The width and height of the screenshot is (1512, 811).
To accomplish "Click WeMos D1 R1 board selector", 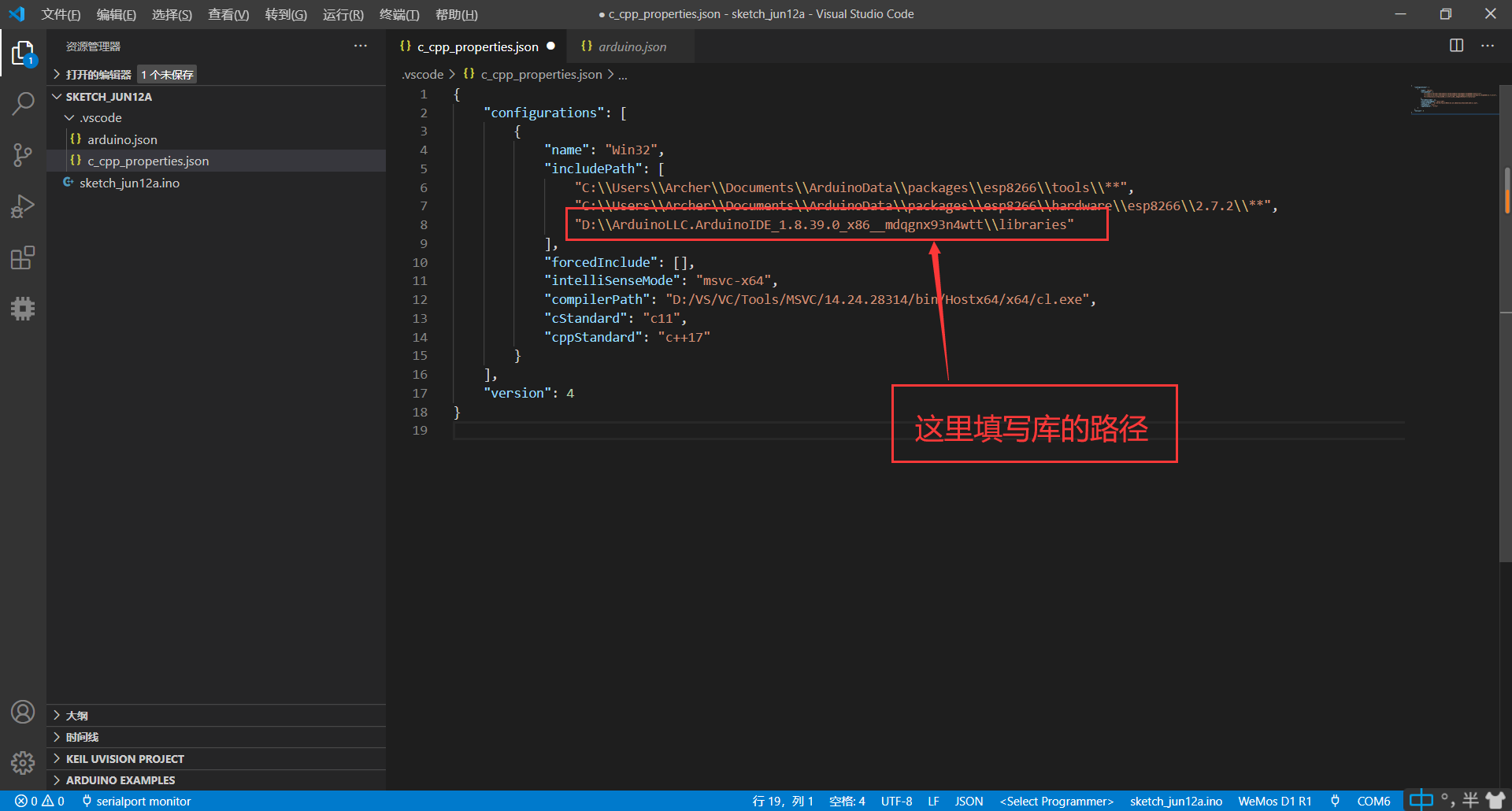I will pos(1274,801).
